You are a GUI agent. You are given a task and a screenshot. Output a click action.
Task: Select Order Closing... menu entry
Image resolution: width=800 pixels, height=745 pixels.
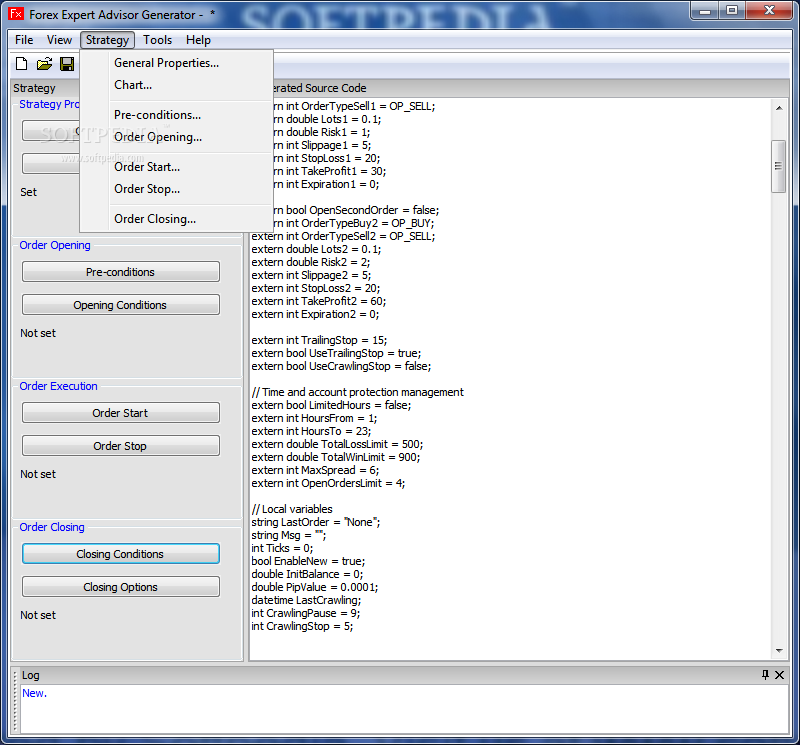(x=176, y=219)
